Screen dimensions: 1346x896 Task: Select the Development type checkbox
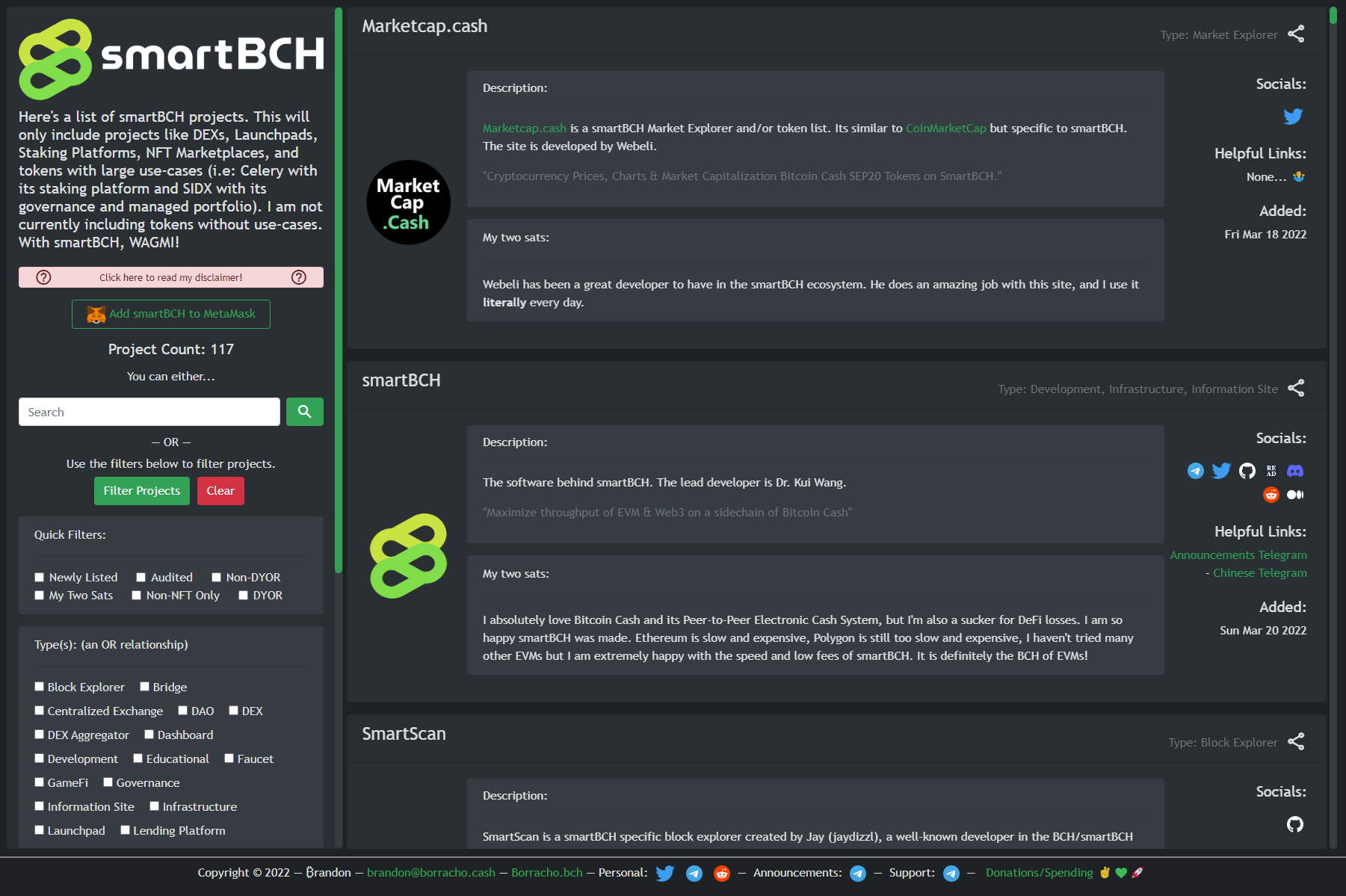(40, 758)
